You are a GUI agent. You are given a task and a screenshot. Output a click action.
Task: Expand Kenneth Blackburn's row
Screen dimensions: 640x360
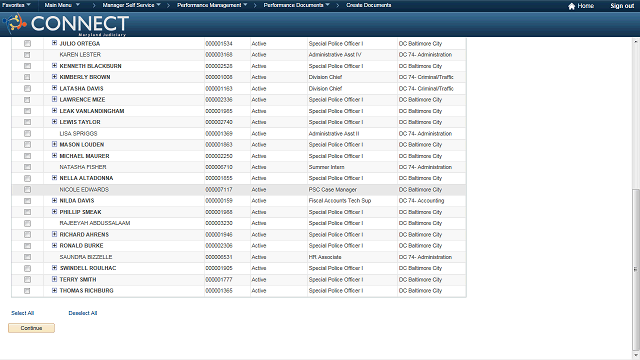pos(54,65)
